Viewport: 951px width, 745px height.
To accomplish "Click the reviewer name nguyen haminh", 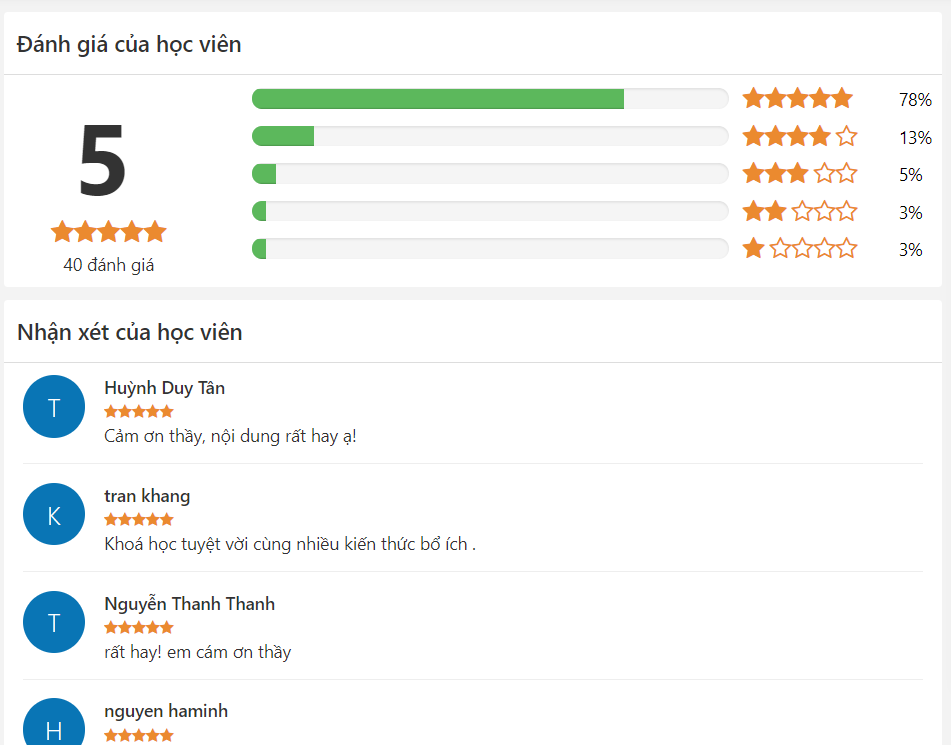I will point(166,711).
